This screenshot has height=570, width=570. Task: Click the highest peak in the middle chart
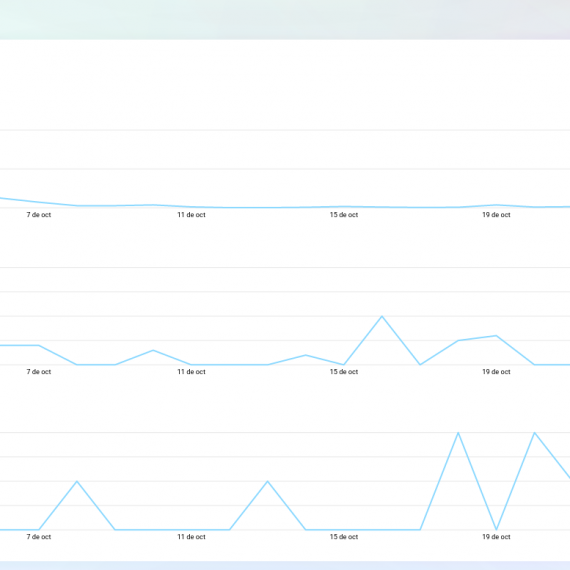382,317
